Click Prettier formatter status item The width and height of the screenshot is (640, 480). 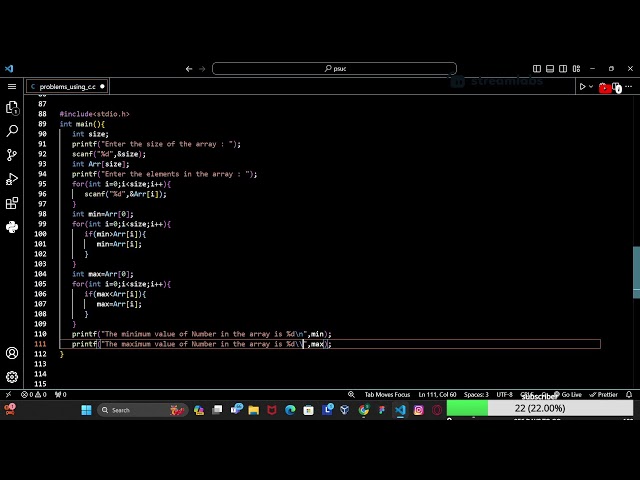click(x=604, y=394)
